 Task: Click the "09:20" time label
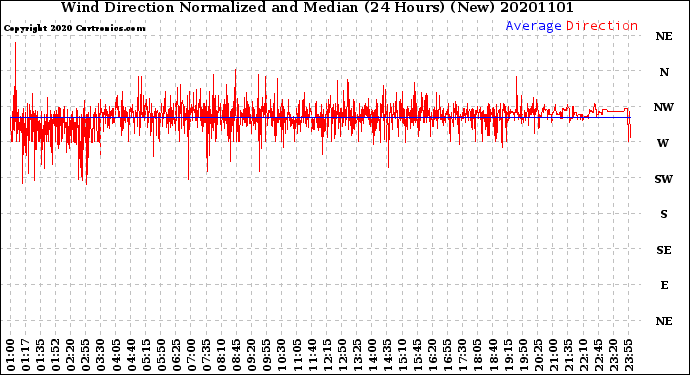251,355
